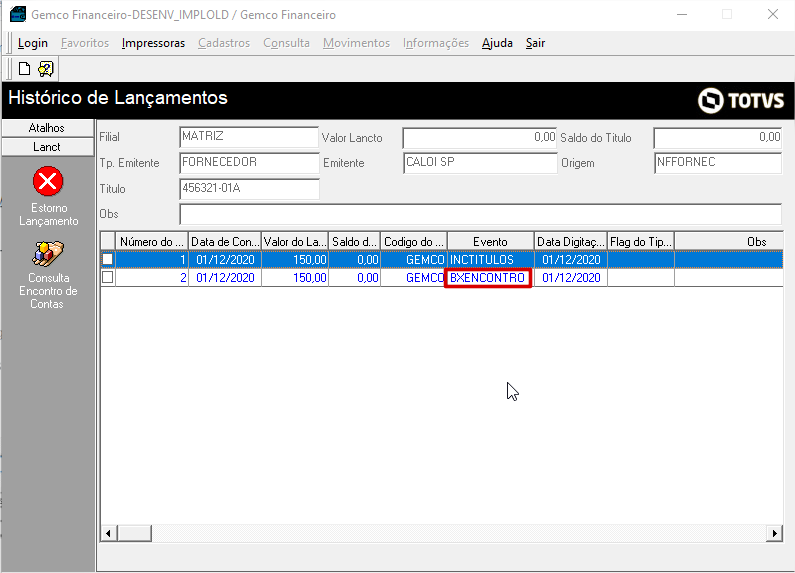795x573 pixels.
Task: Click the horizontal scrollbar thumb
Action: [x=134, y=533]
